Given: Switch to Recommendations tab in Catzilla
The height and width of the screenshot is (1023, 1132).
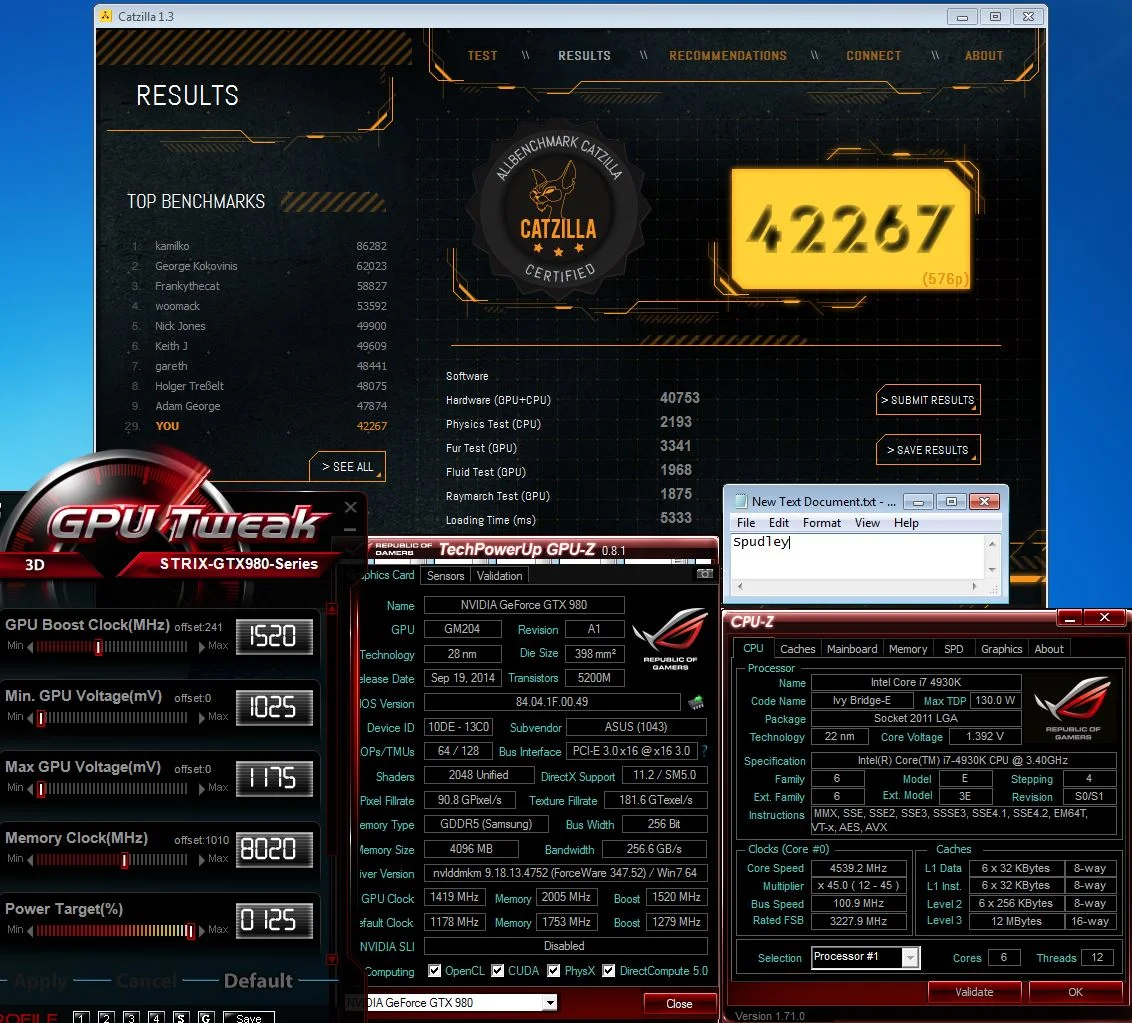Looking at the screenshot, I should click(728, 56).
